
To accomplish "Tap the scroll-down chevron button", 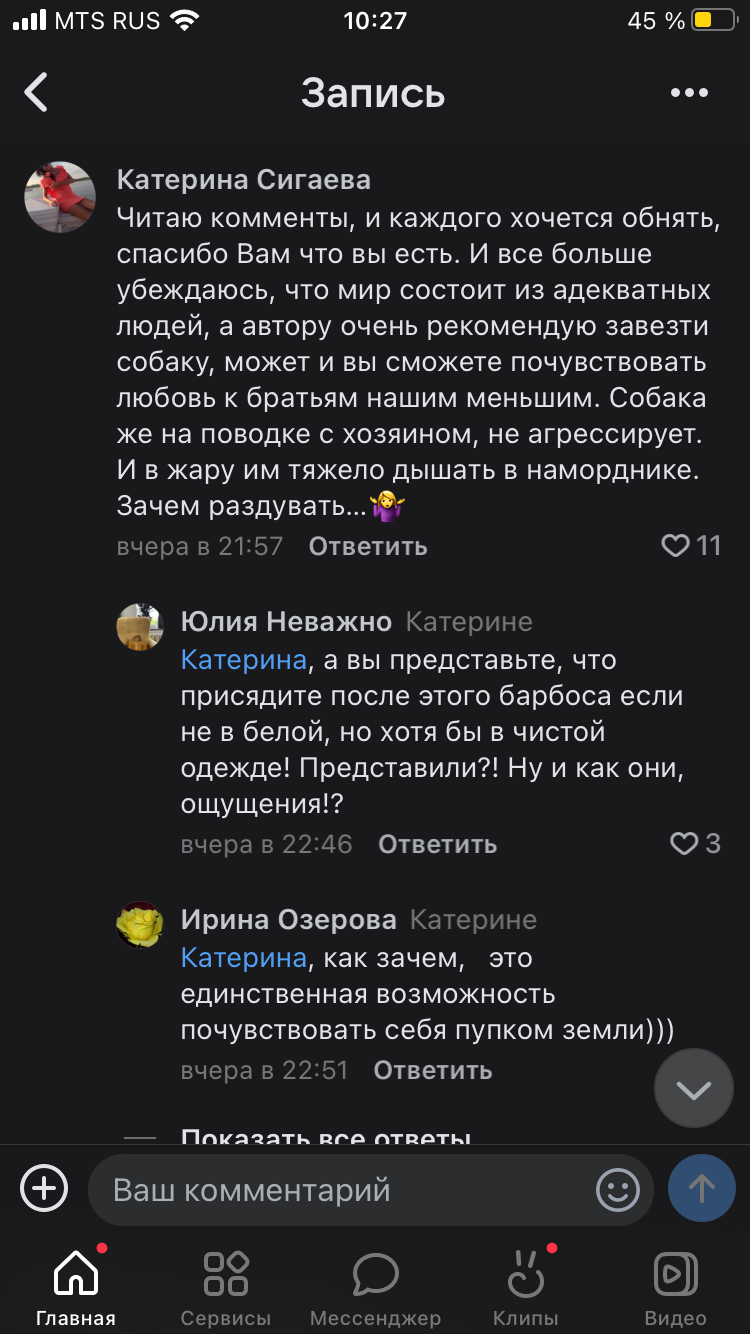I will pyautogui.click(x=693, y=1089).
